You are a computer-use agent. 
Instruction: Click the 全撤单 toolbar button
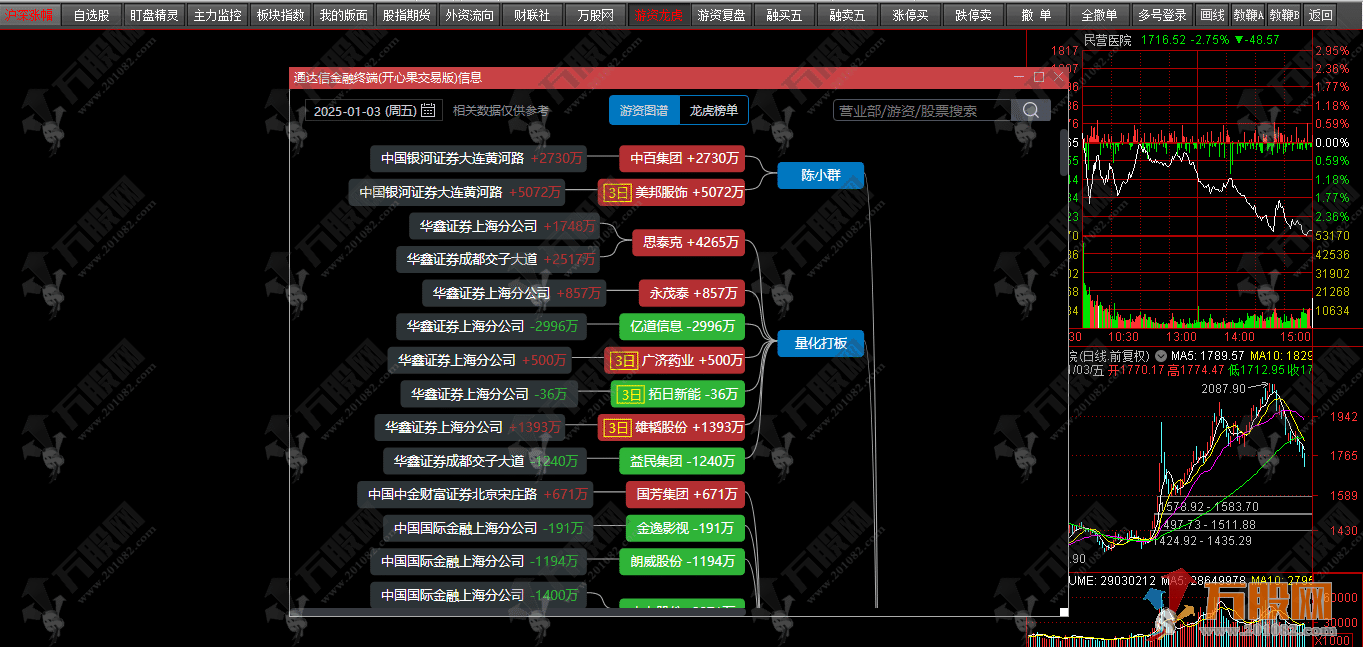[x=1099, y=15]
